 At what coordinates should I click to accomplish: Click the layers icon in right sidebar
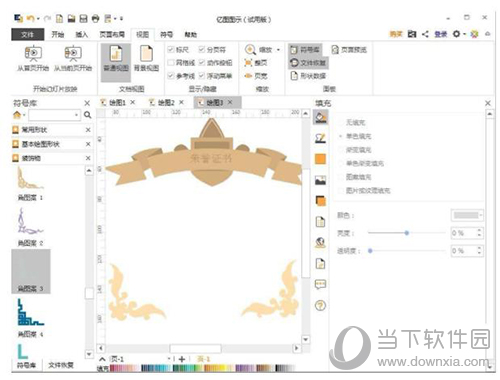320,201
